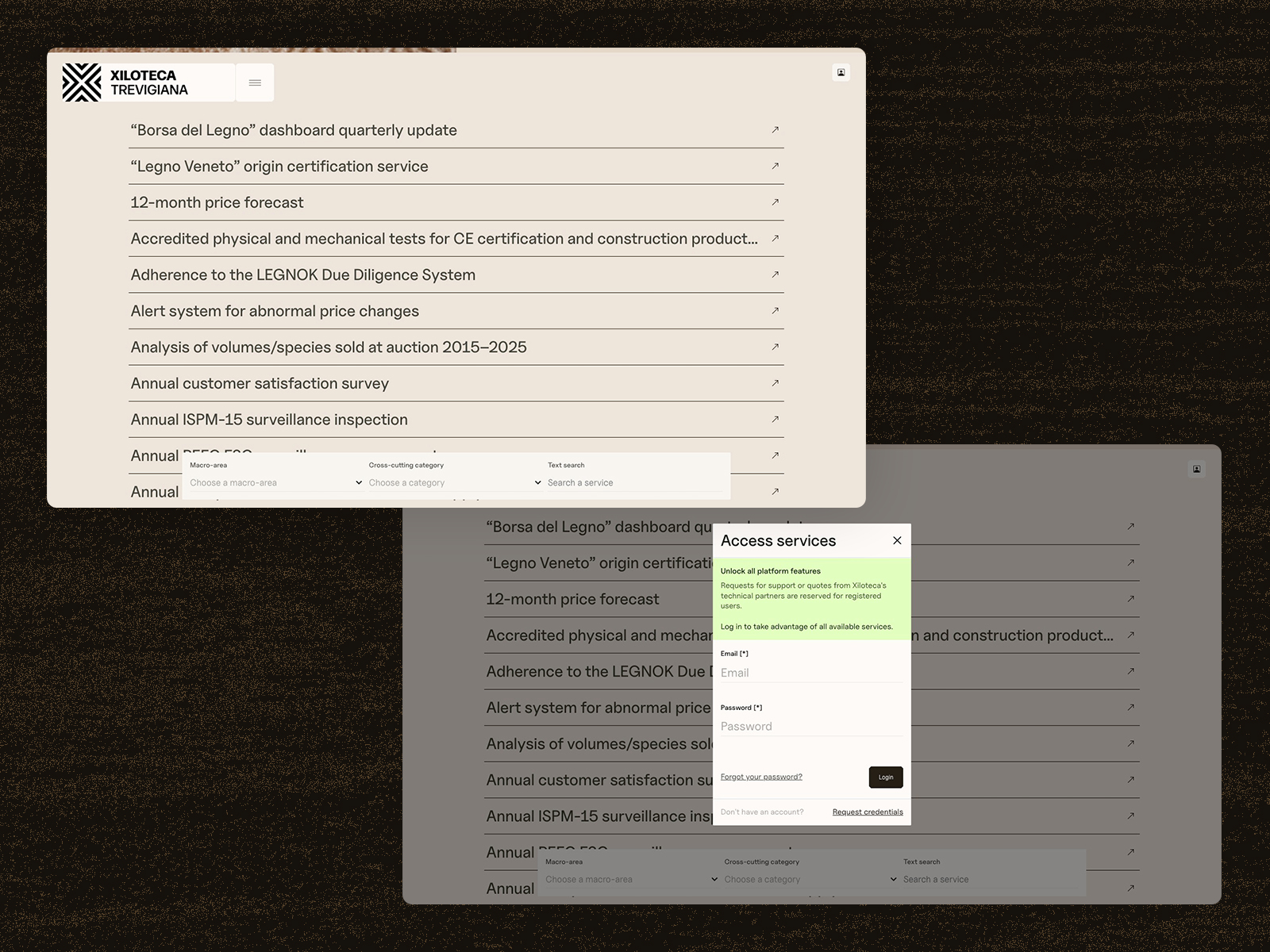Open arrow for 12-month price forecast, bottom window
This screenshot has width=1270, height=952.
coord(1131,599)
